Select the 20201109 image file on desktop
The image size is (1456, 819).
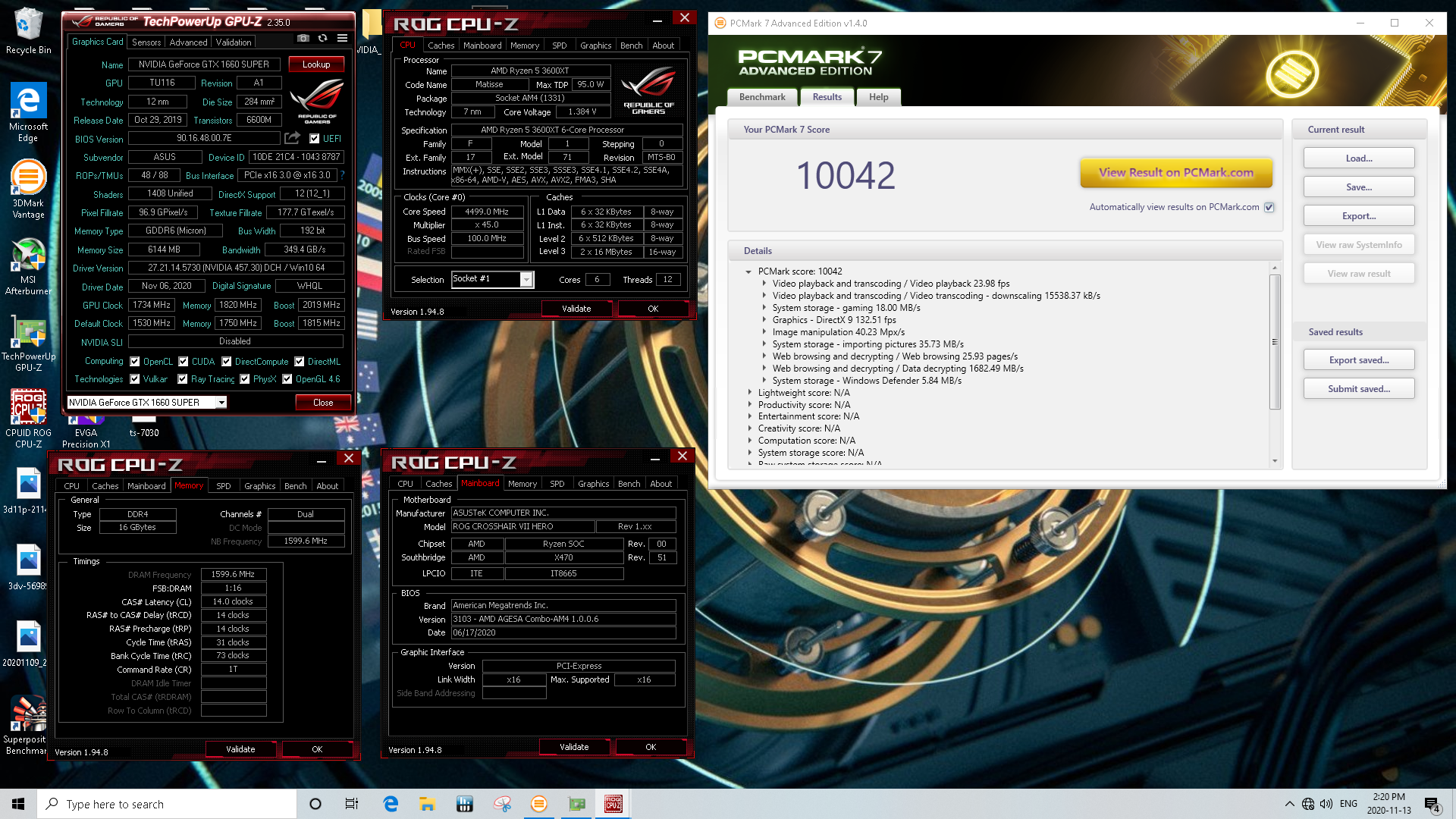[28, 645]
